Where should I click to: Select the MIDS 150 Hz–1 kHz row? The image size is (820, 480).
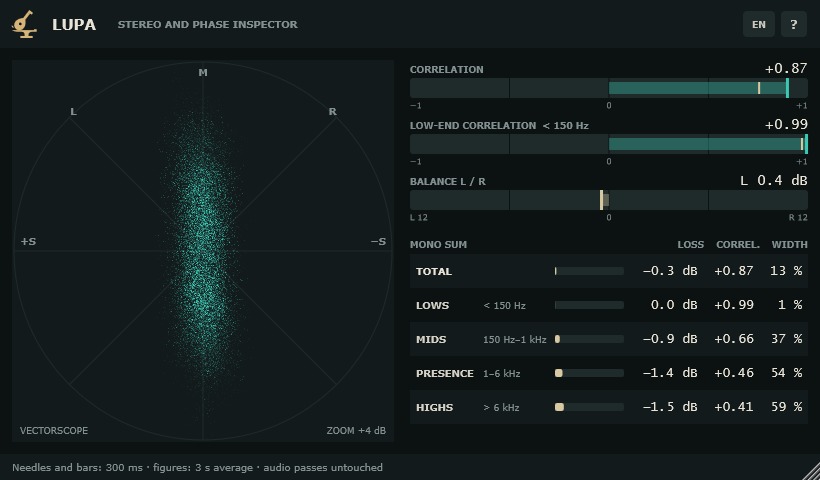[609, 339]
